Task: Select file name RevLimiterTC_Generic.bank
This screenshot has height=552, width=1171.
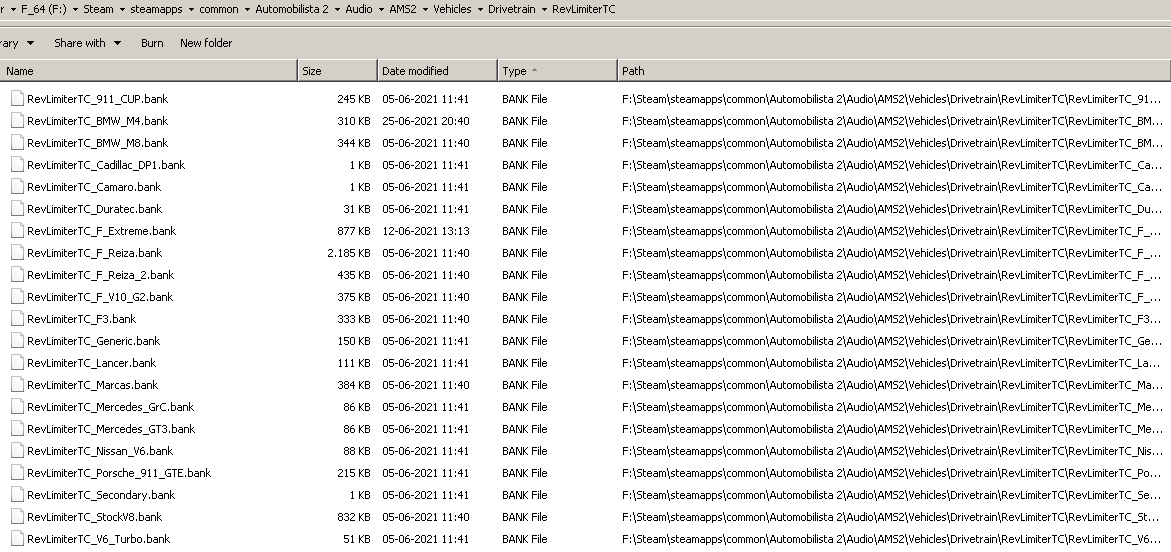Action: 93,341
